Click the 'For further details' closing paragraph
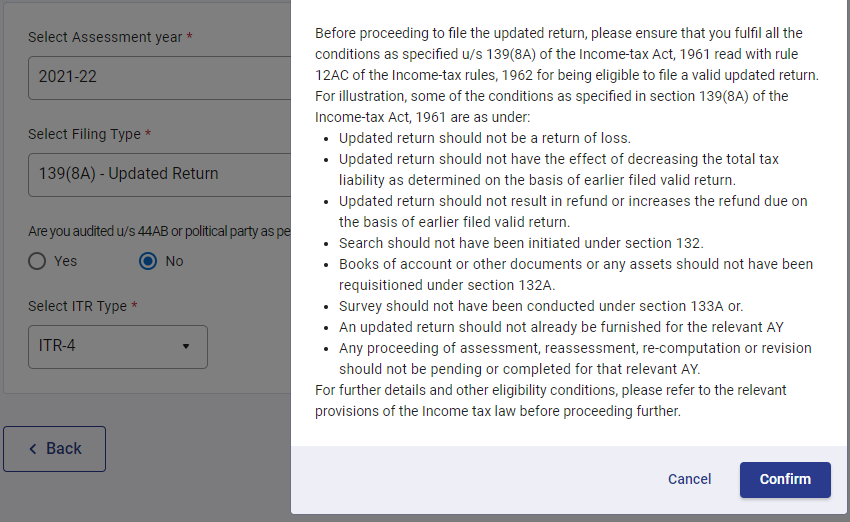The width and height of the screenshot is (850, 522). (550, 400)
